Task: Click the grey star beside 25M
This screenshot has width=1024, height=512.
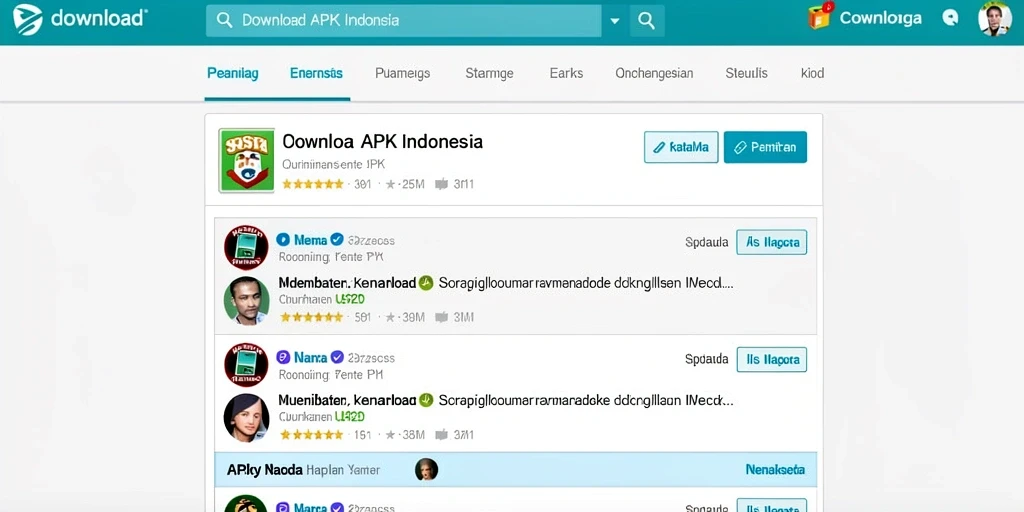Action: pos(391,184)
